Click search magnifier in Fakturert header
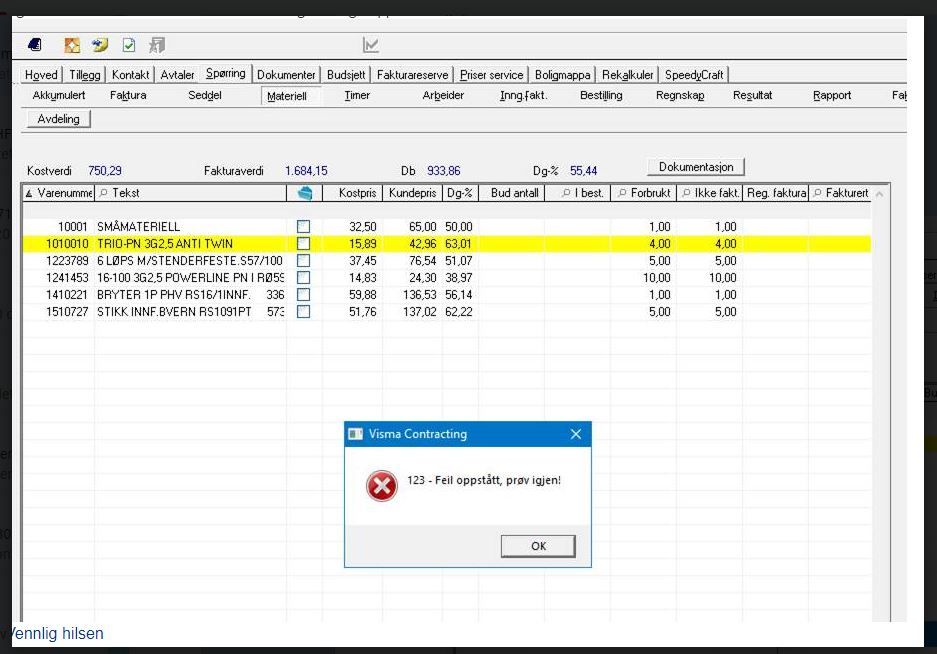The width and height of the screenshot is (937, 654). tap(817, 192)
